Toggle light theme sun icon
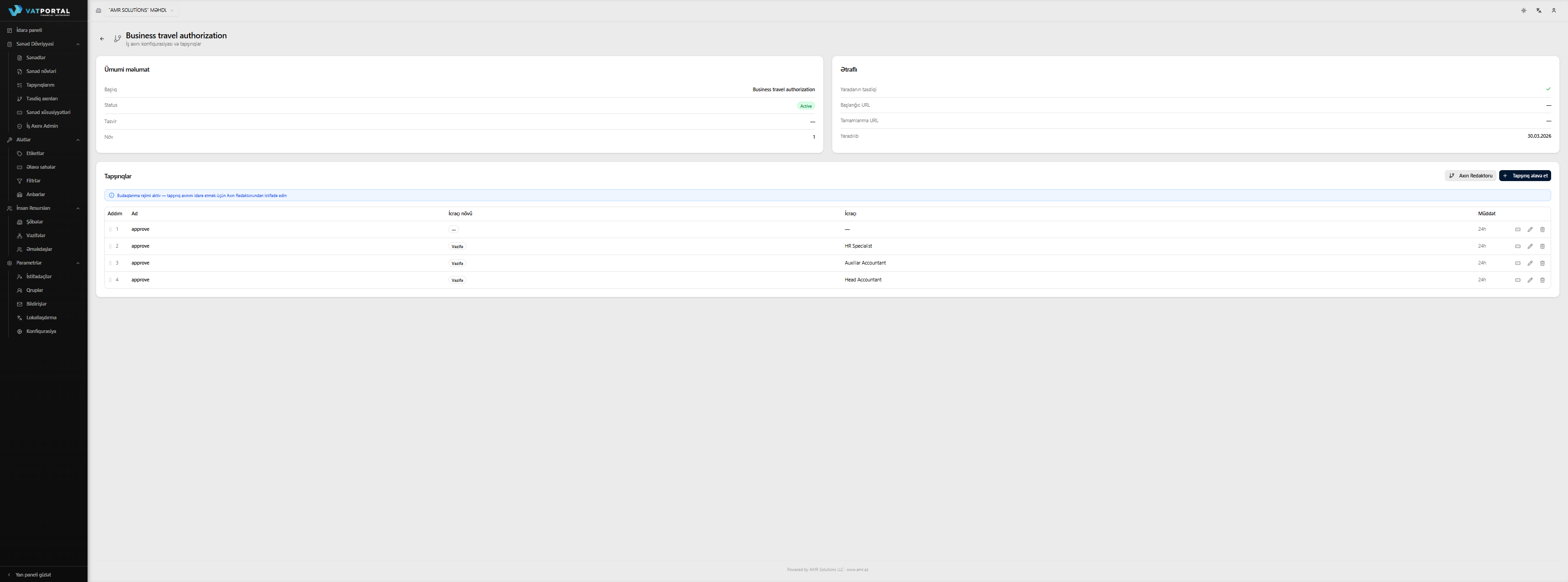This screenshot has width=1568, height=582. (x=1524, y=10)
